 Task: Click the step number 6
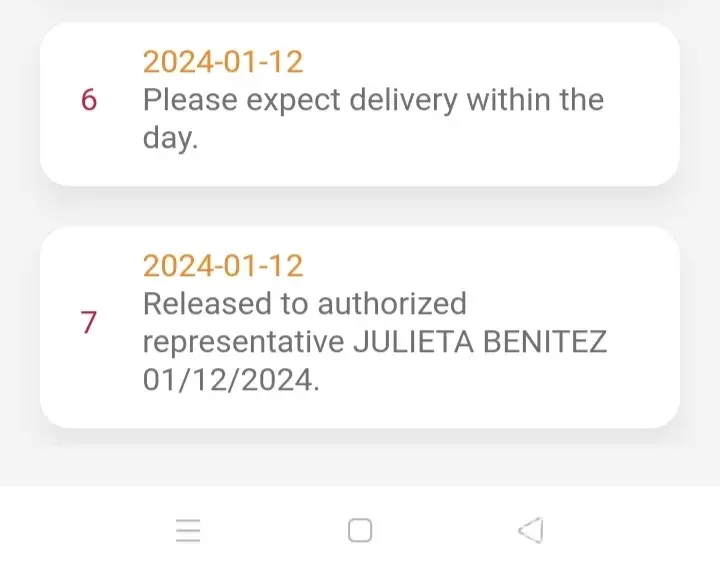[x=89, y=100]
